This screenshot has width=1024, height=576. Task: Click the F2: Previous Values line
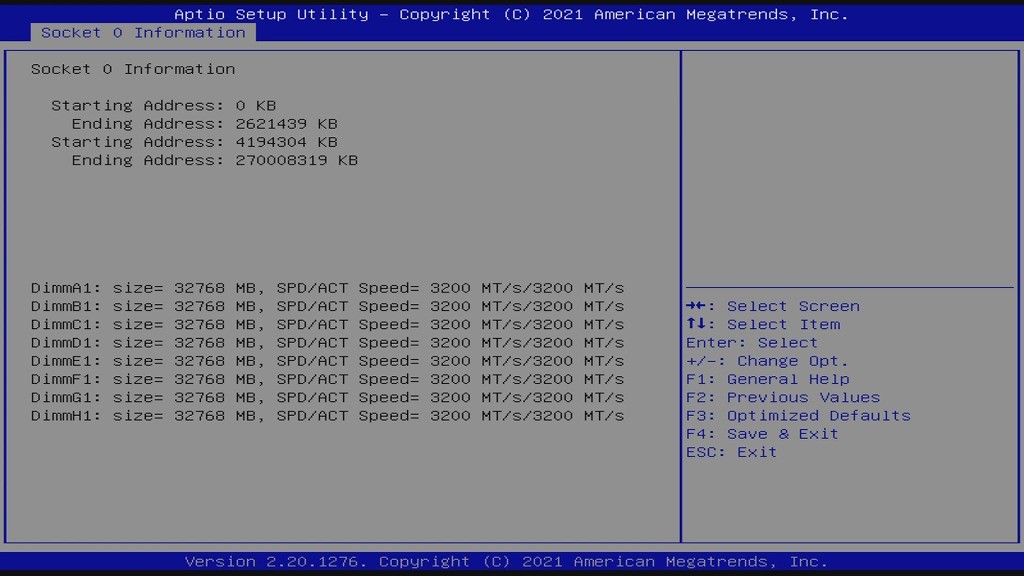point(783,398)
